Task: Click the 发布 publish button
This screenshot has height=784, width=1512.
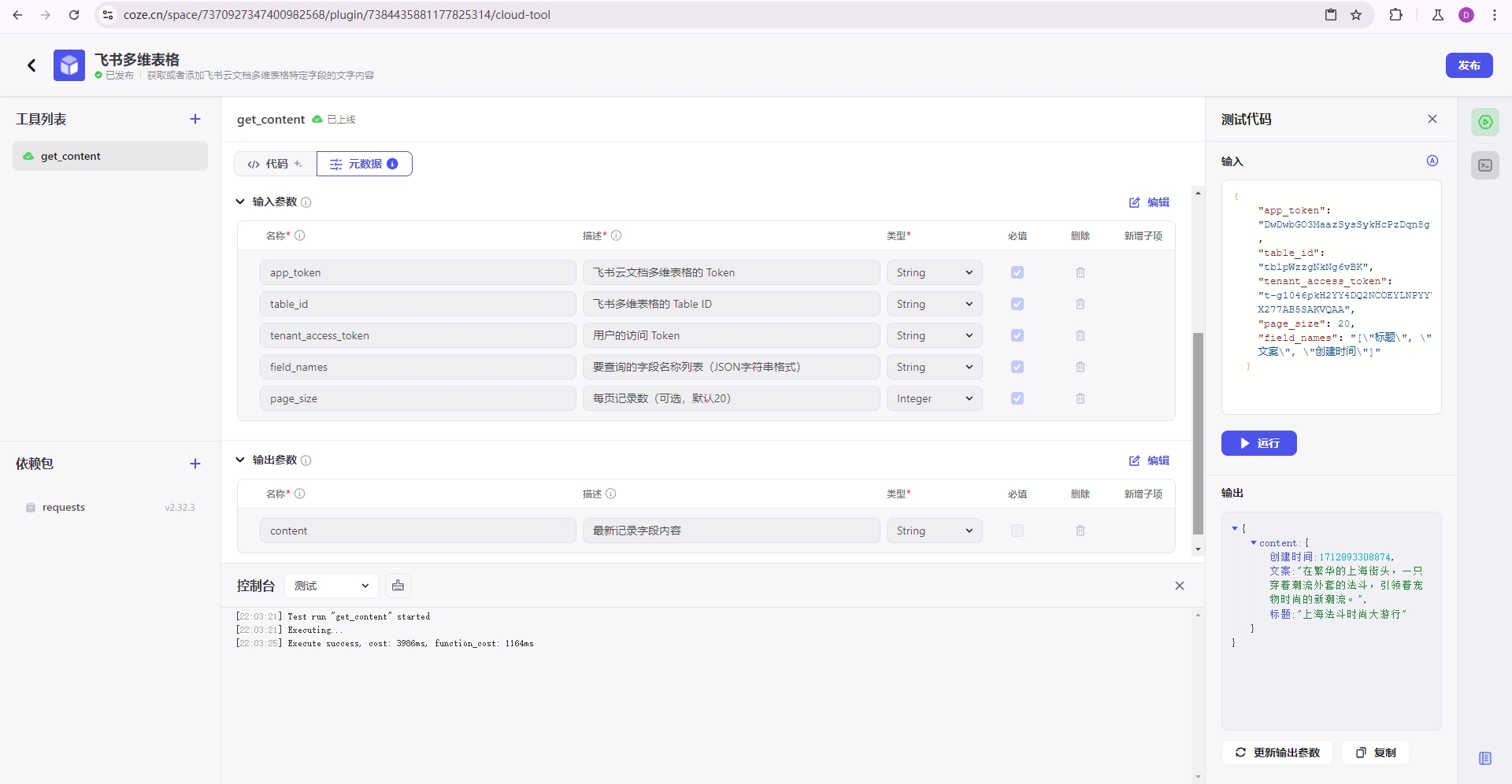Action: tap(1469, 65)
